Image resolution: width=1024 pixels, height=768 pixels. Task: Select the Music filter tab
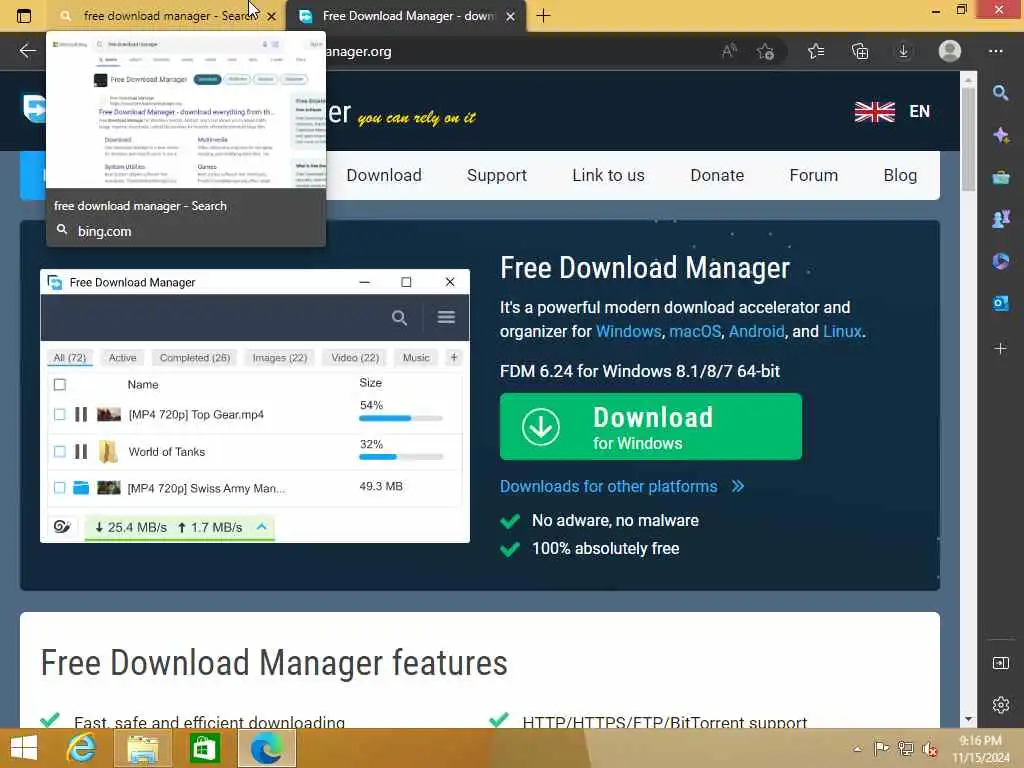416,358
